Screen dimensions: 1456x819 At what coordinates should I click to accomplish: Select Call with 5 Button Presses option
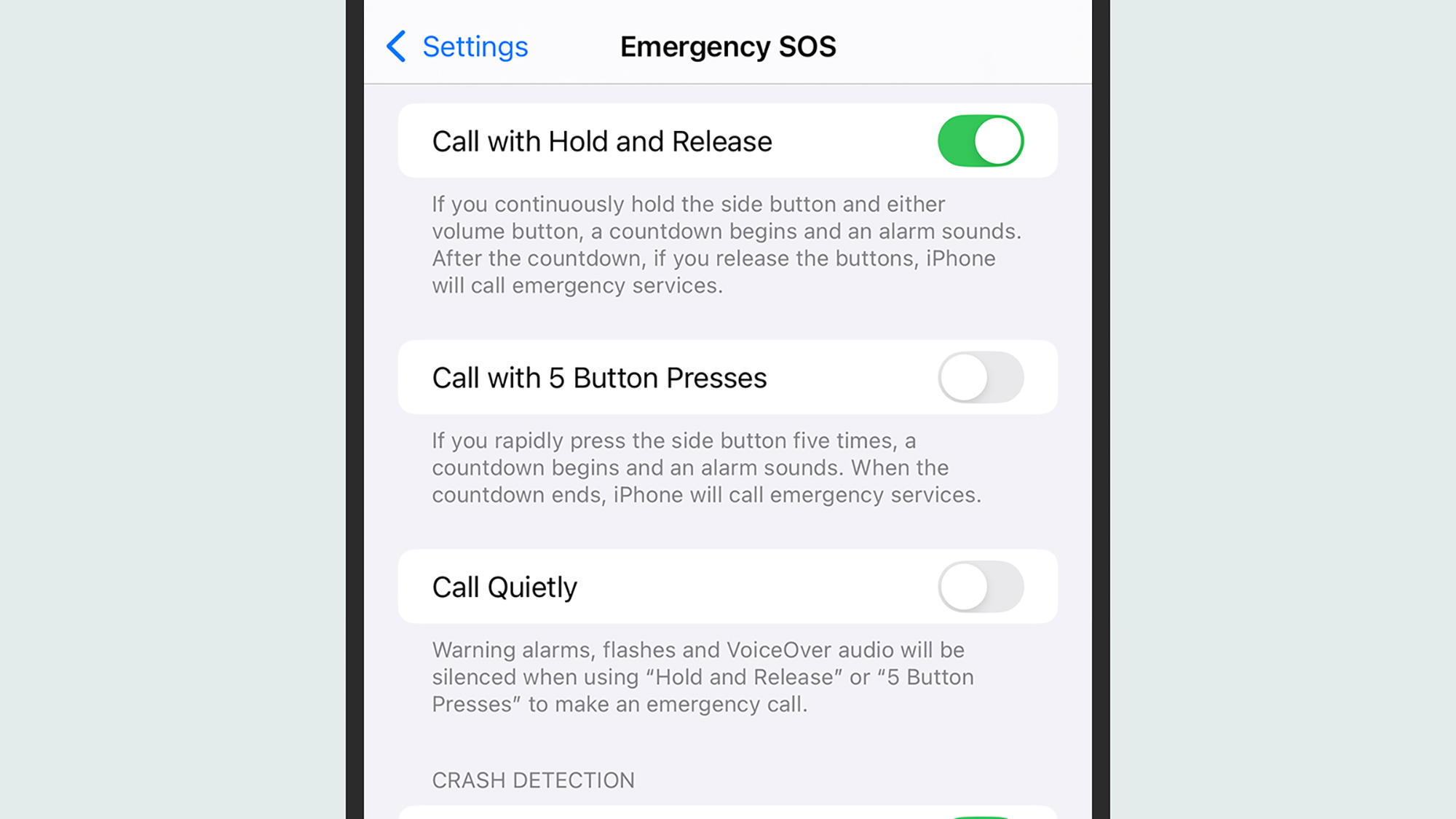981,377
